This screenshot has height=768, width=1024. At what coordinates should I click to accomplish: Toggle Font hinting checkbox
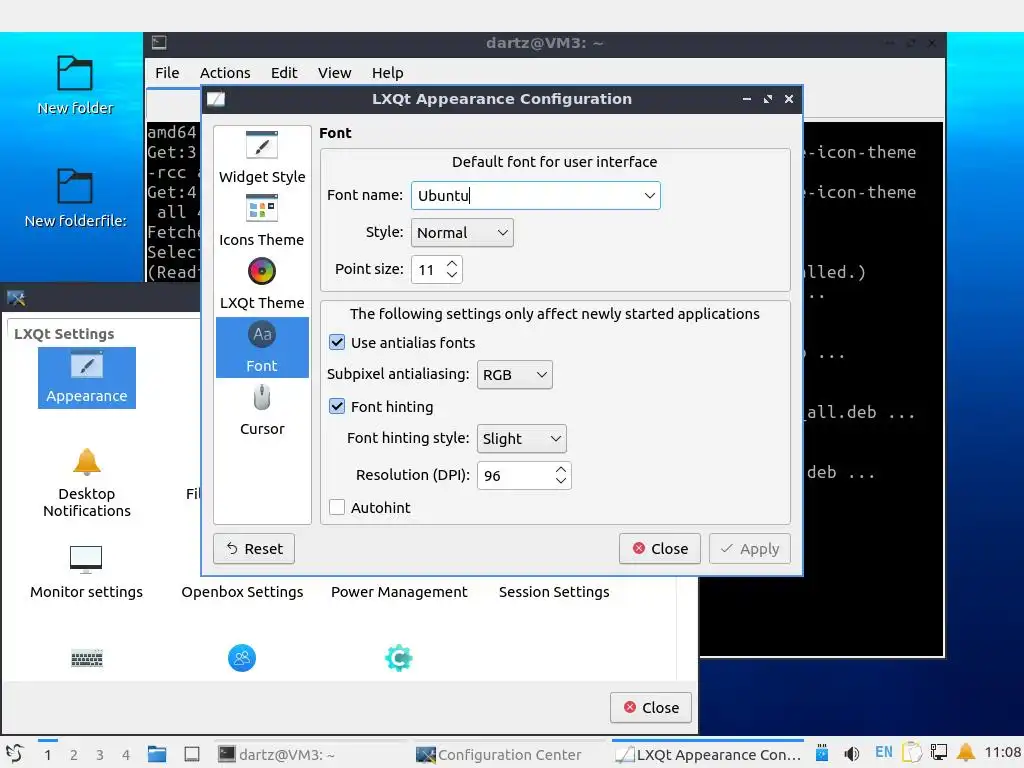click(337, 406)
